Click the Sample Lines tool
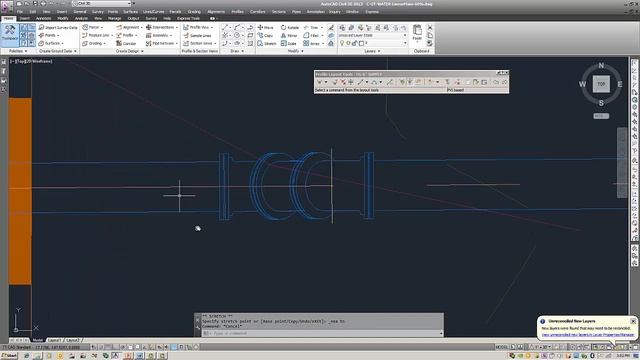The width and height of the screenshot is (640, 360). tap(197, 36)
